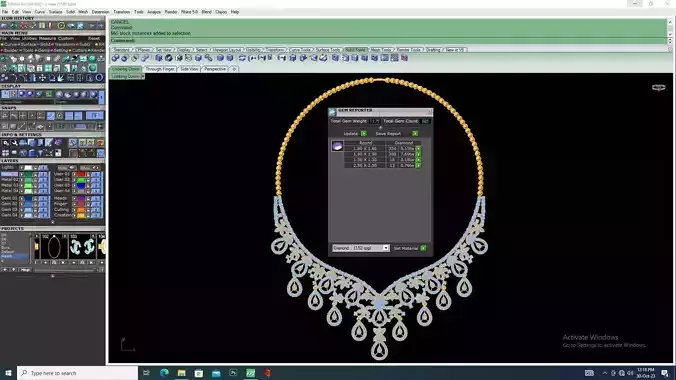Close the Gem Reporter window
The height and width of the screenshot is (380, 676).
pyautogui.click(x=429, y=112)
